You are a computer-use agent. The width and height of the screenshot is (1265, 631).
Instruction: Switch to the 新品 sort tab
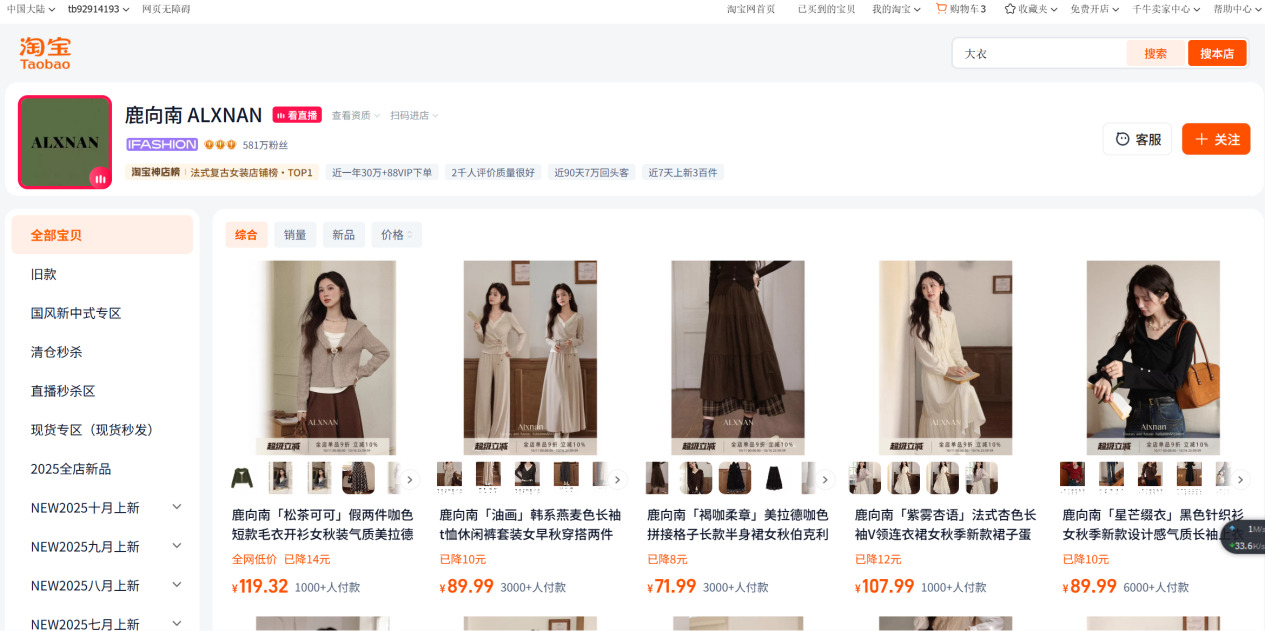pyautogui.click(x=343, y=235)
